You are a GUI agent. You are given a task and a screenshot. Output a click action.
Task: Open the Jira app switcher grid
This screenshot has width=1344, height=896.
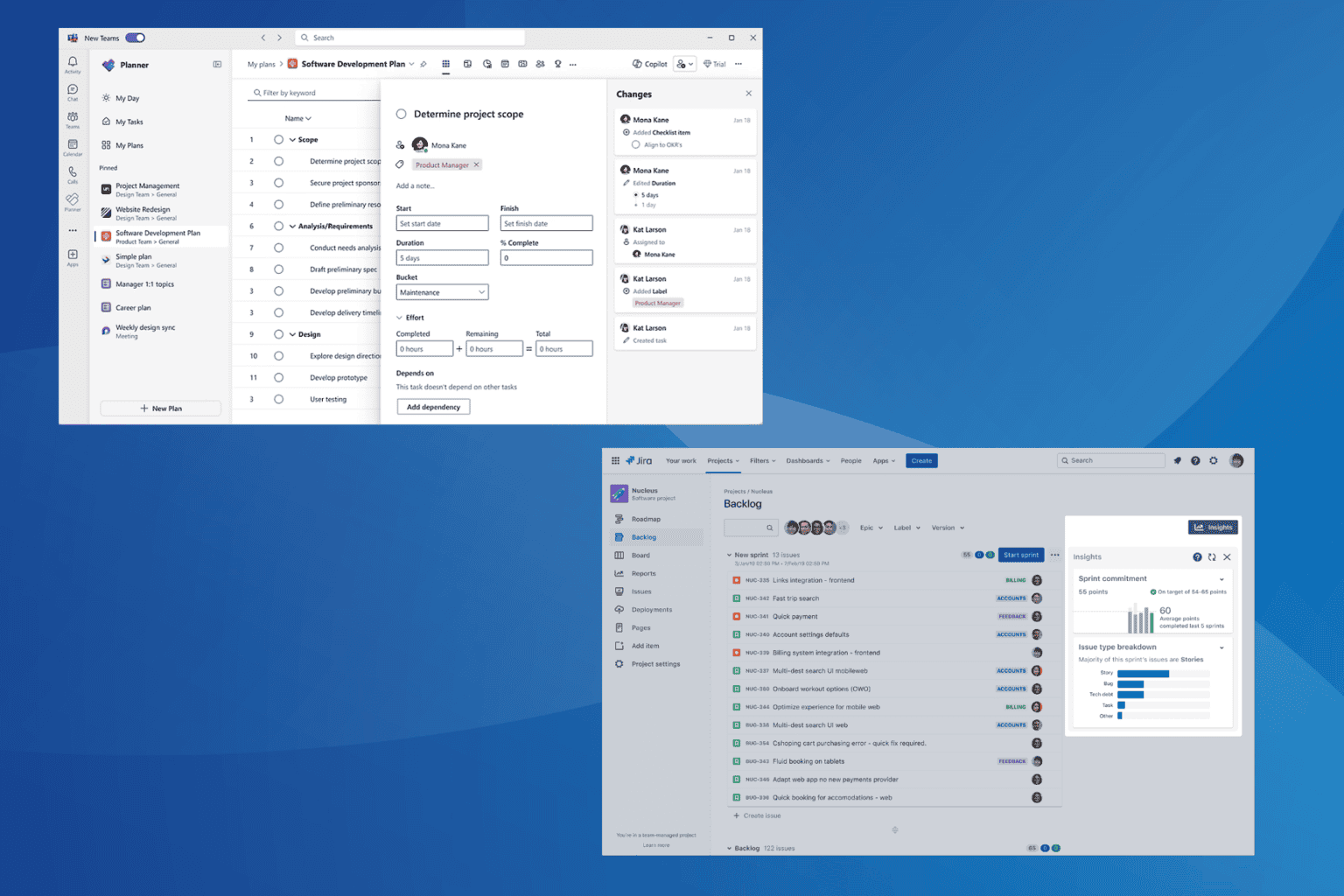click(x=615, y=460)
